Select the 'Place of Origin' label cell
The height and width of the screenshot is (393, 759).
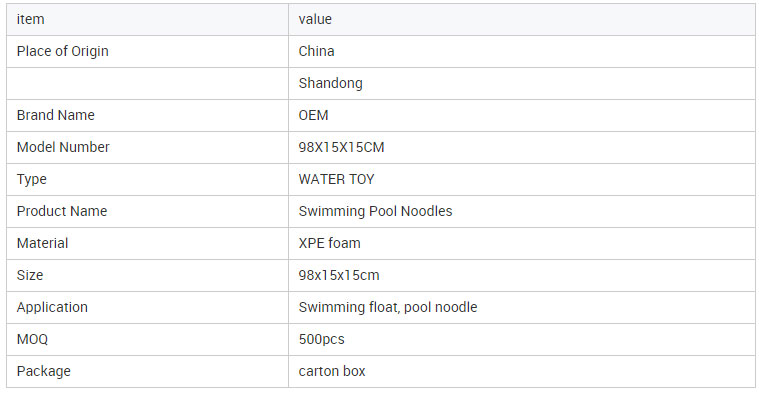pos(147,51)
